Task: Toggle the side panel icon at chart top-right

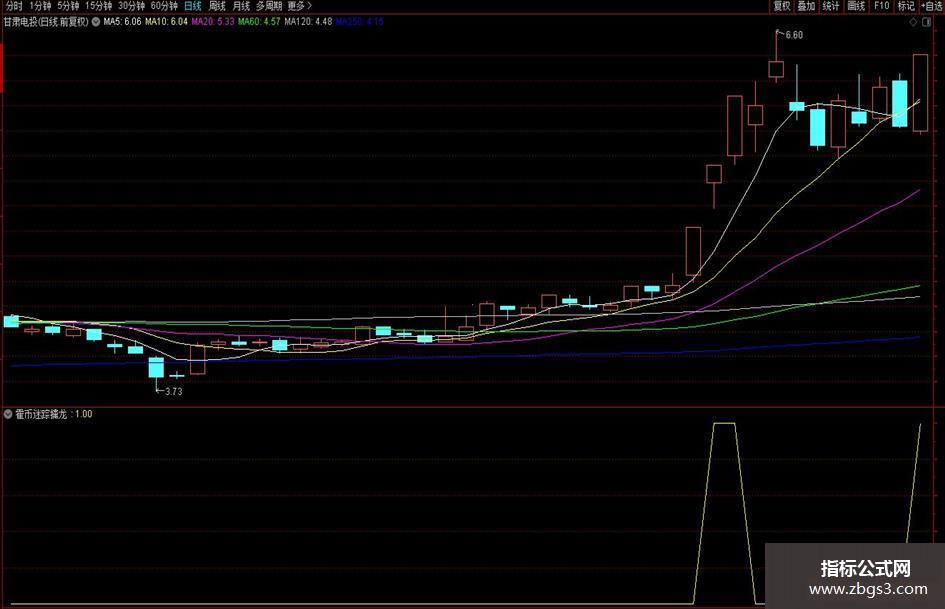Action: [926, 22]
